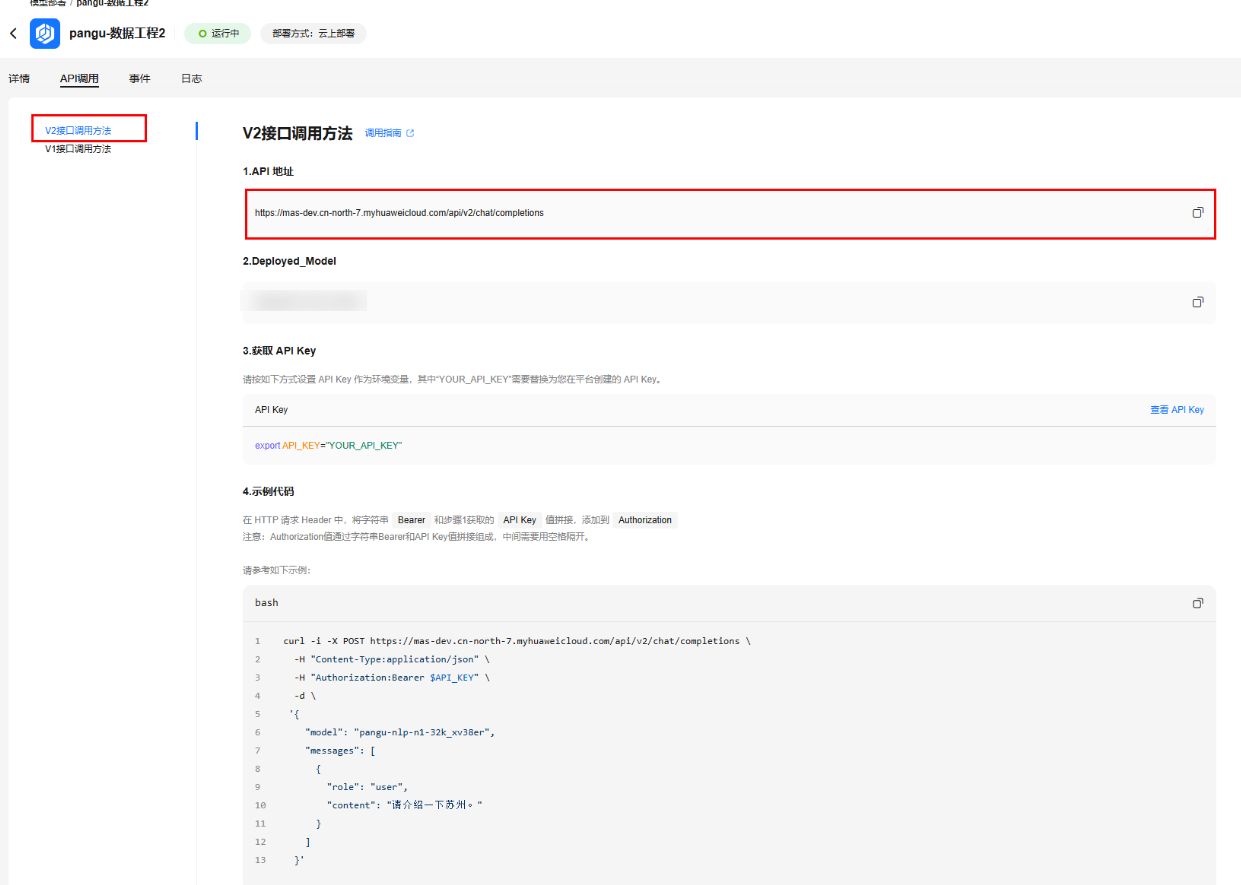This screenshot has height=885, width=1241.
Task: Click the green running status indicator
Action: coord(217,34)
